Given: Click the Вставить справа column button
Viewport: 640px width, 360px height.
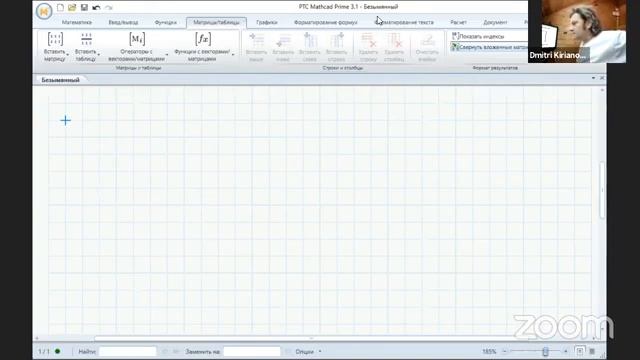Looking at the screenshot, I should pyautogui.click(x=336, y=47).
